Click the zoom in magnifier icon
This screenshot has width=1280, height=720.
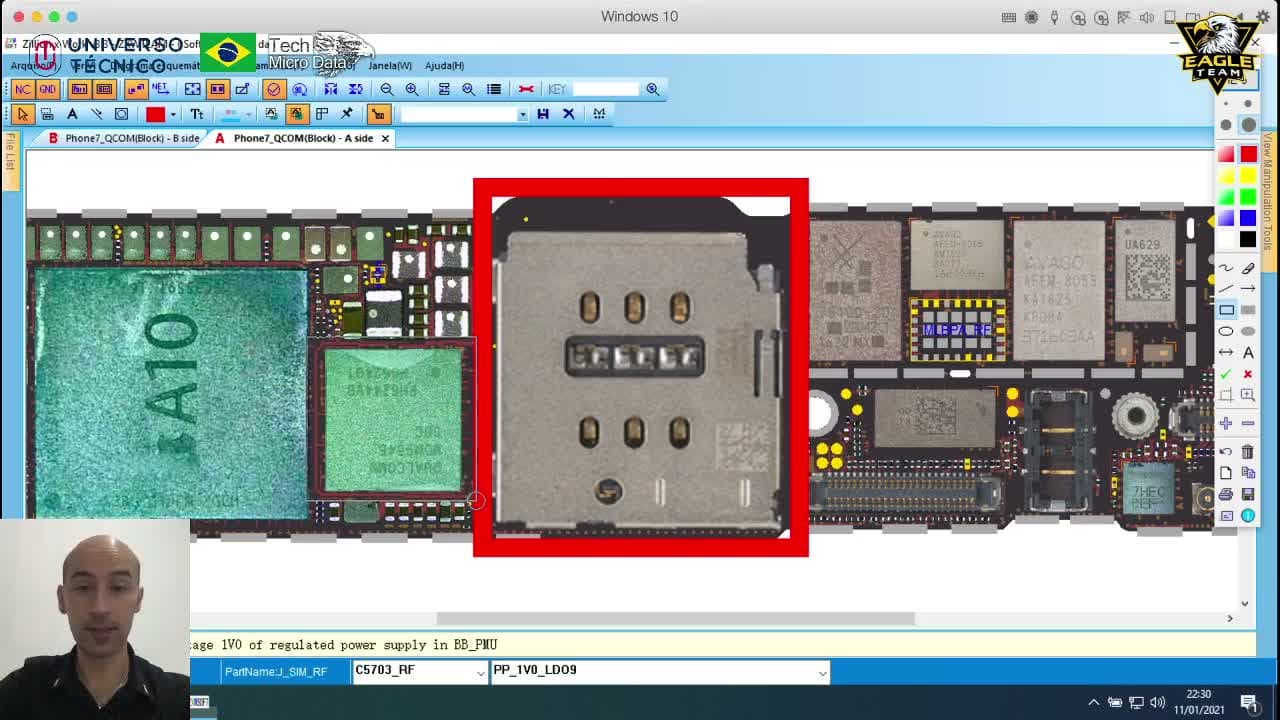[412, 89]
